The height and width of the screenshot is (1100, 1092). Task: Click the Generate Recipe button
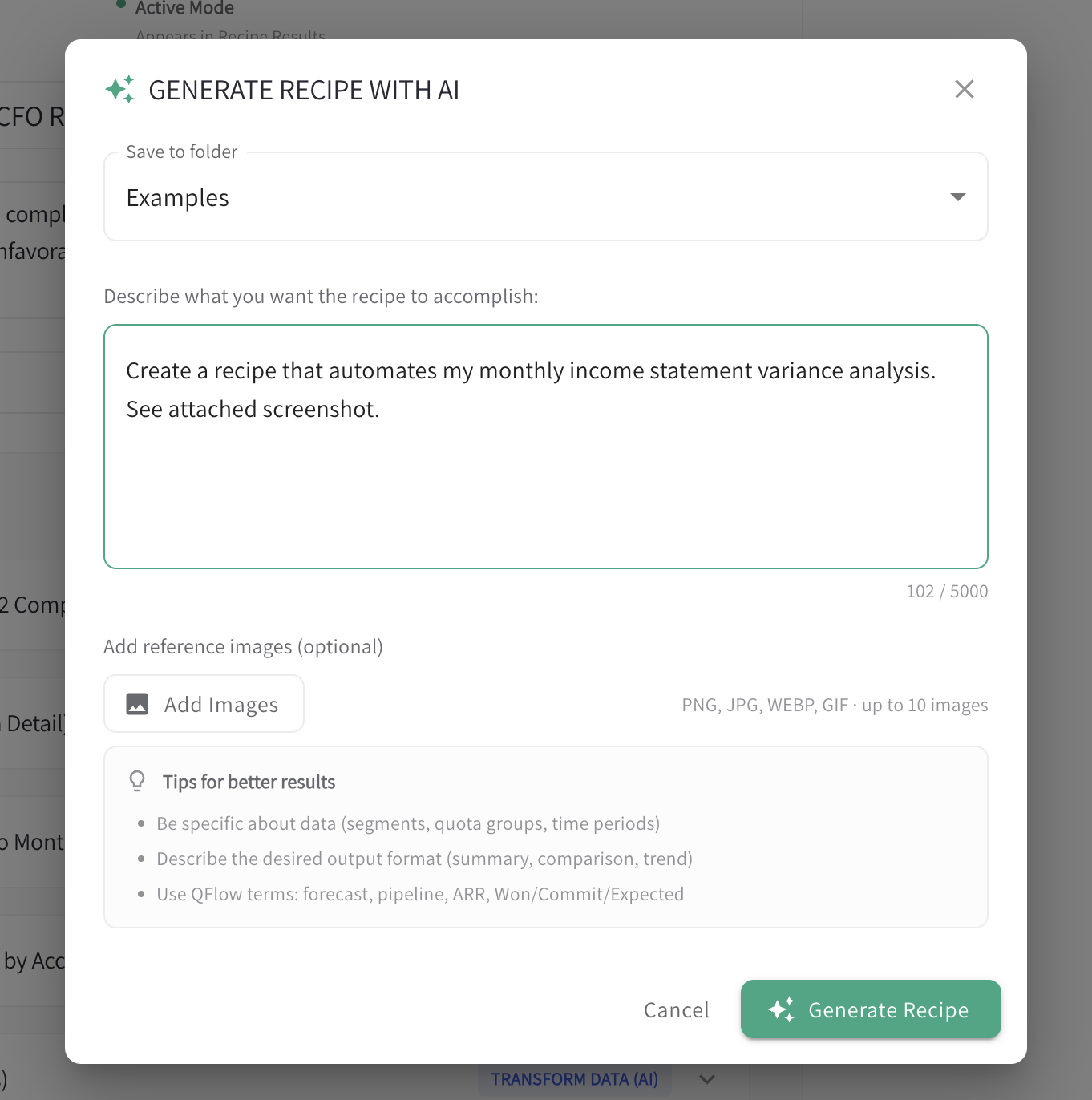(x=870, y=1009)
